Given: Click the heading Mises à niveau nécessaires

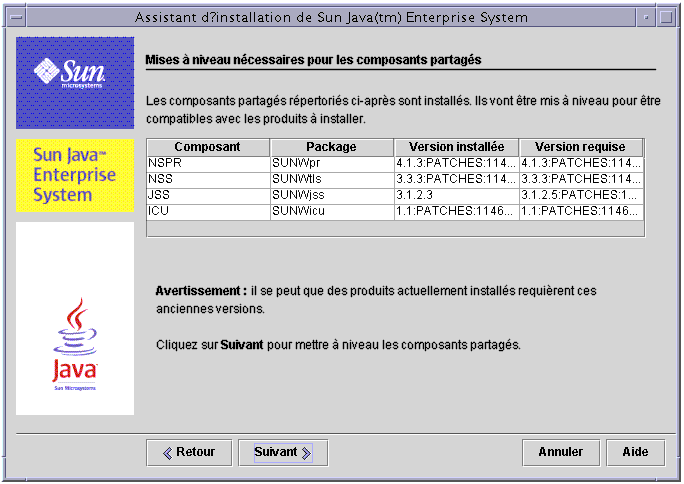Looking at the screenshot, I should click(x=313, y=60).
